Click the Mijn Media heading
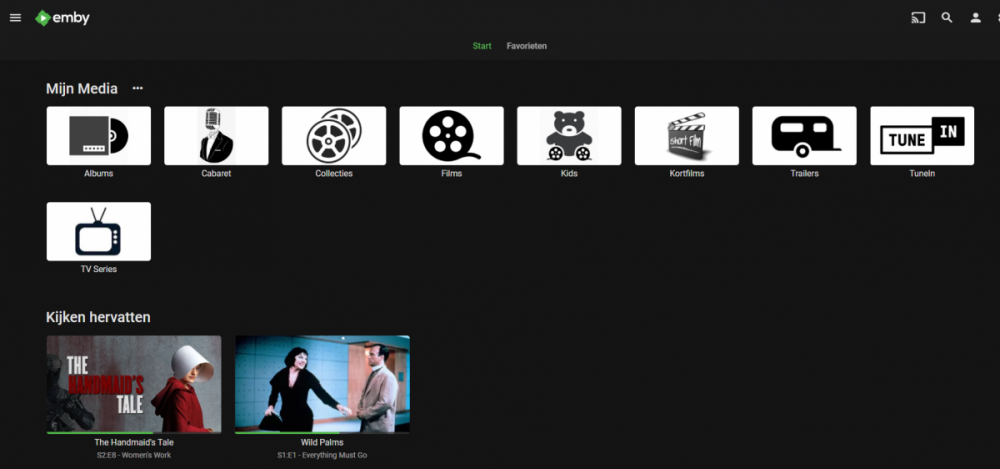Screen dimensions: 1000x469 82,89
